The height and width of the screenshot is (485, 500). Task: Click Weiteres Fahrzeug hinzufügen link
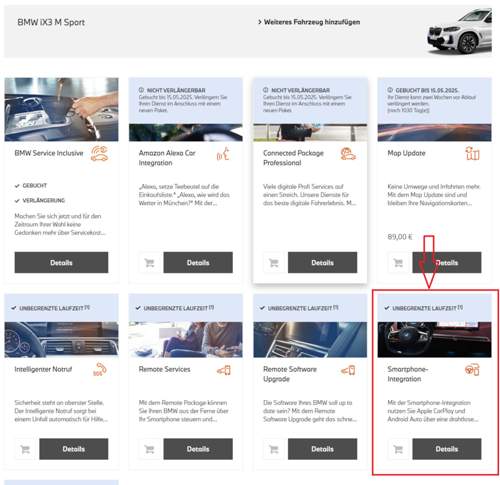[x=309, y=22]
